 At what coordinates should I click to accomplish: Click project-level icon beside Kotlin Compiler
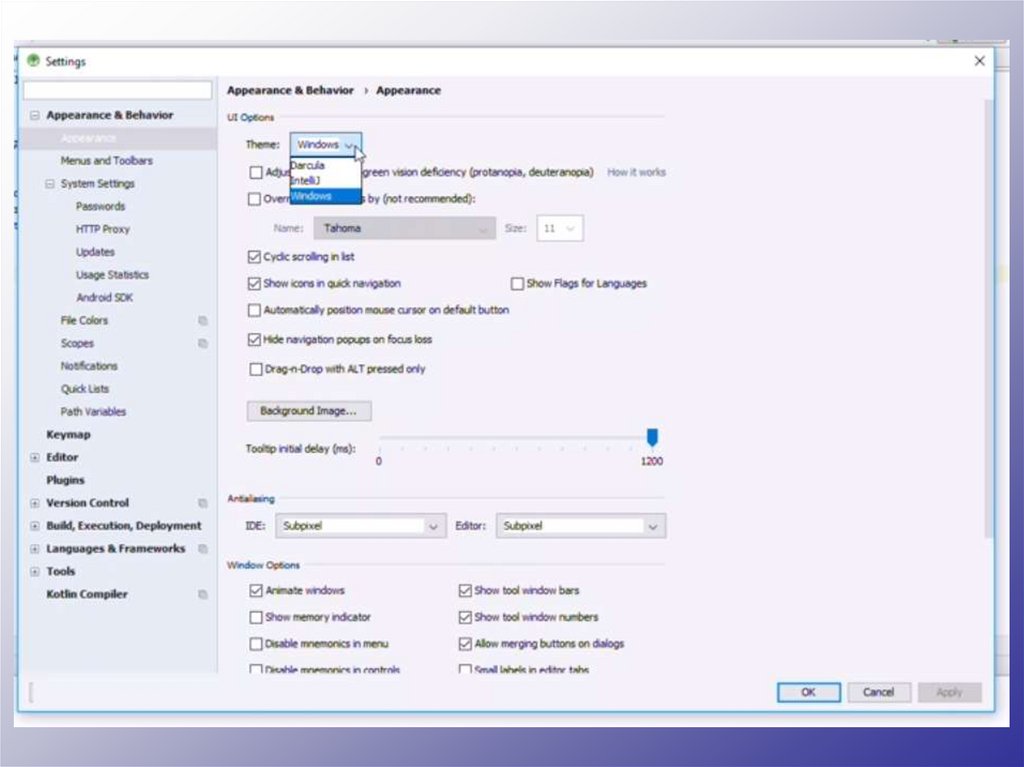pyautogui.click(x=202, y=595)
